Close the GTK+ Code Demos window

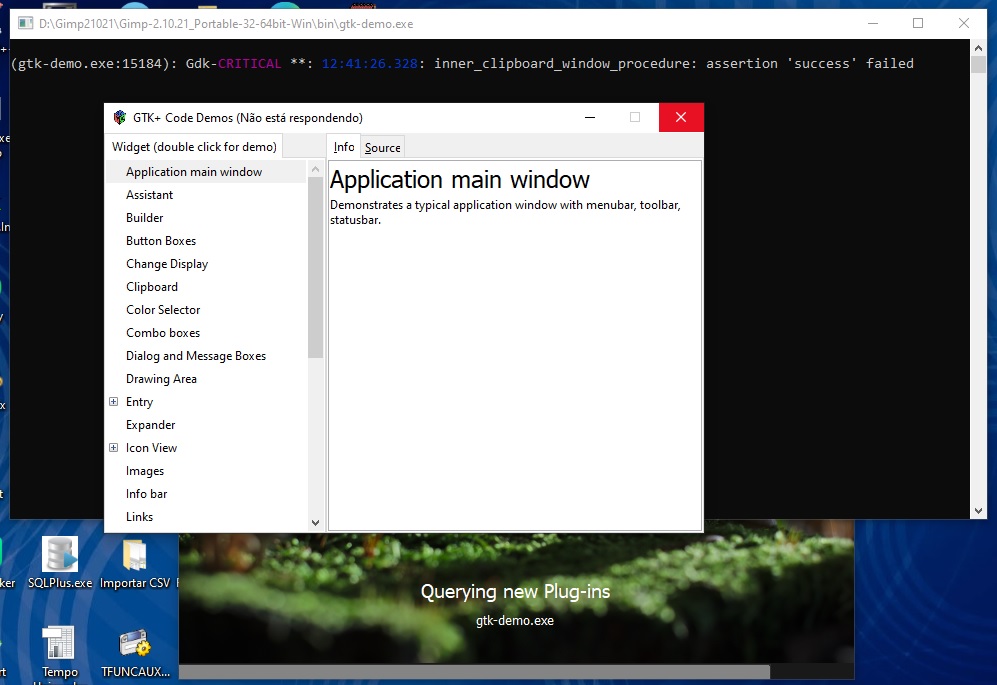click(681, 117)
